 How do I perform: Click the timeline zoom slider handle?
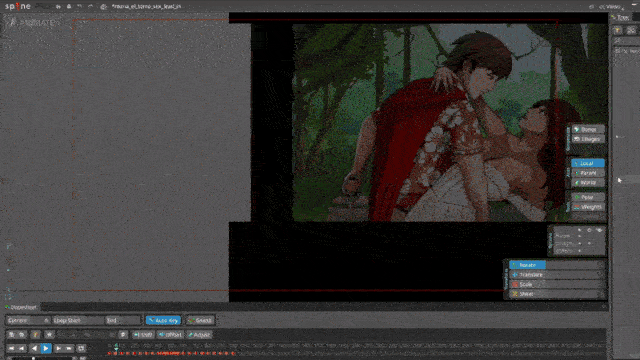coord(33,358)
